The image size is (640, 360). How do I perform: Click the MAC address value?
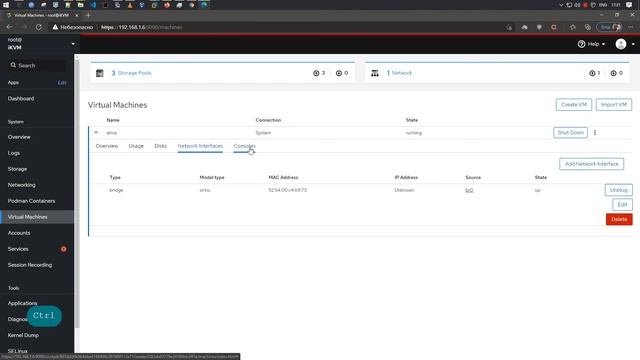click(287, 190)
